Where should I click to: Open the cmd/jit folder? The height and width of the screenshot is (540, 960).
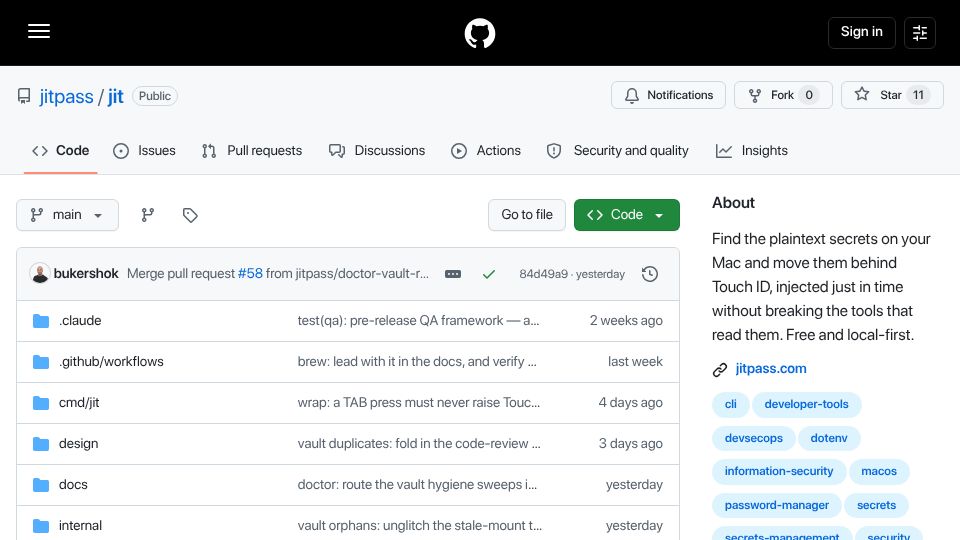[x=79, y=403]
